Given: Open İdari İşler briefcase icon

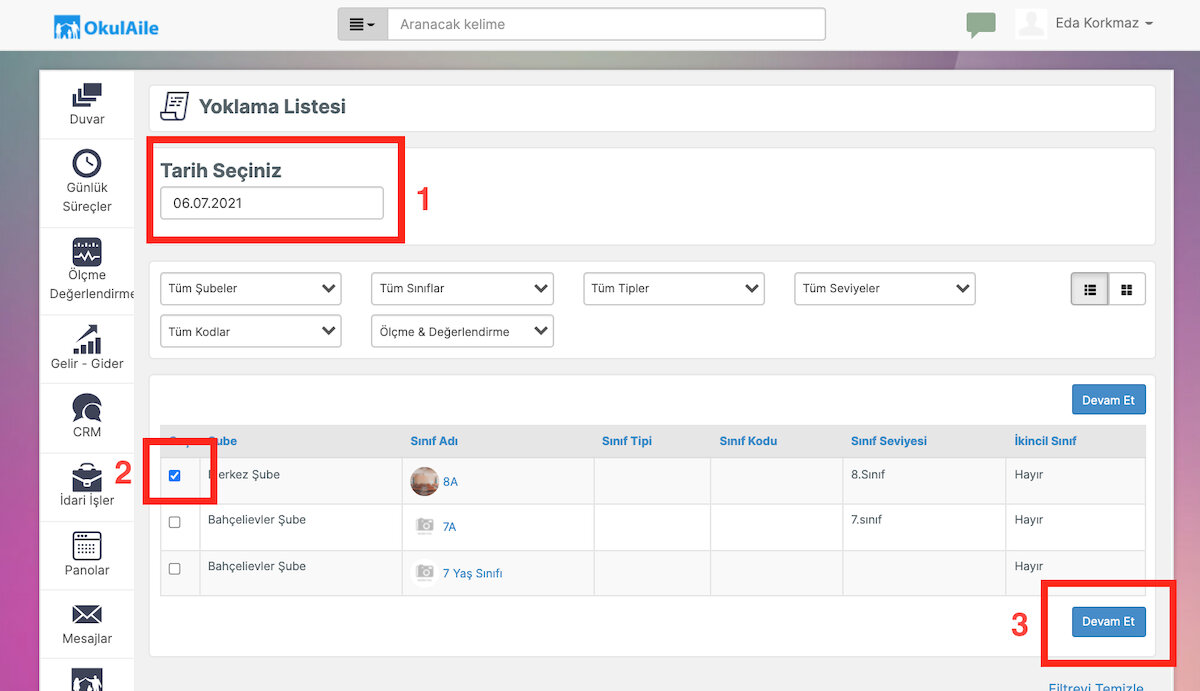Looking at the screenshot, I should click(87, 476).
